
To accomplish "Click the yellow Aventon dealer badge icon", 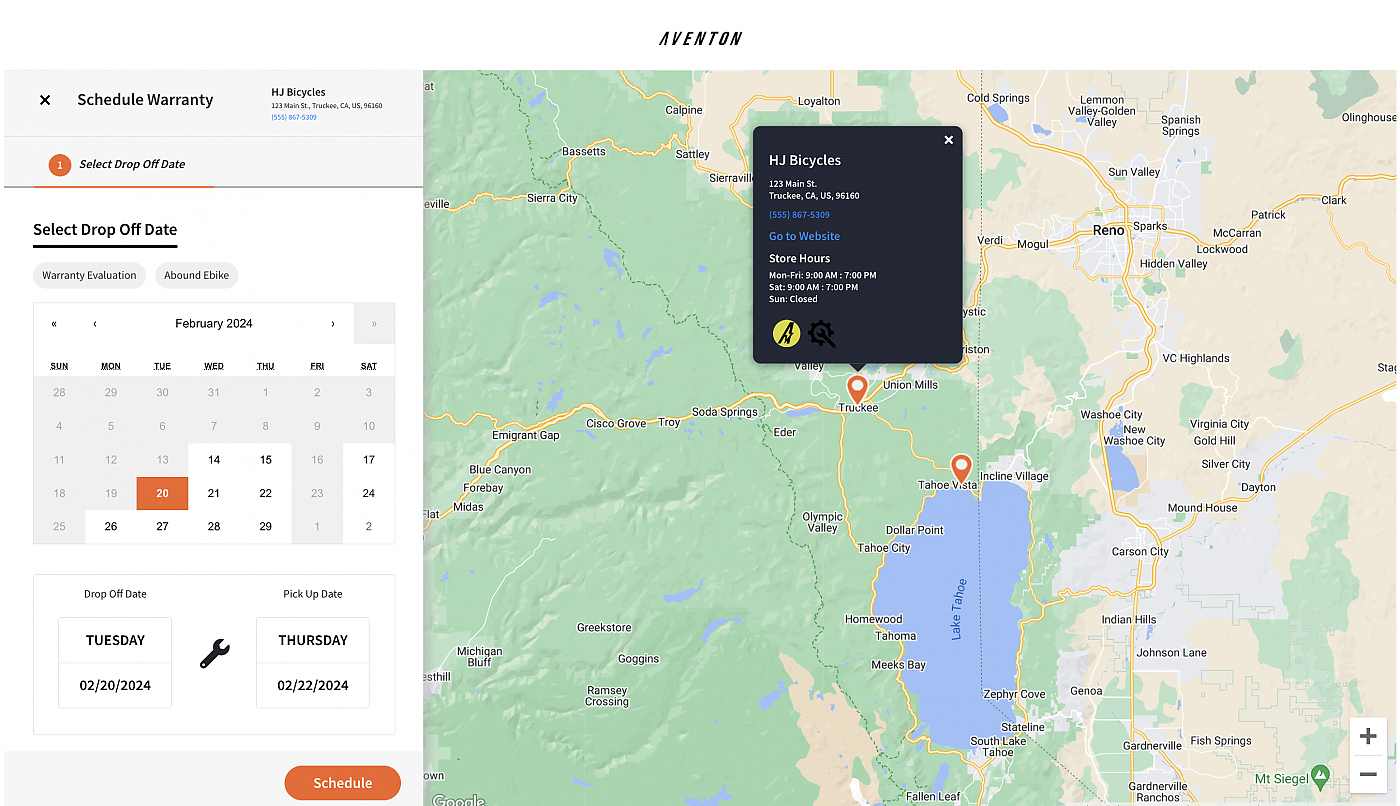I will (786, 333).
